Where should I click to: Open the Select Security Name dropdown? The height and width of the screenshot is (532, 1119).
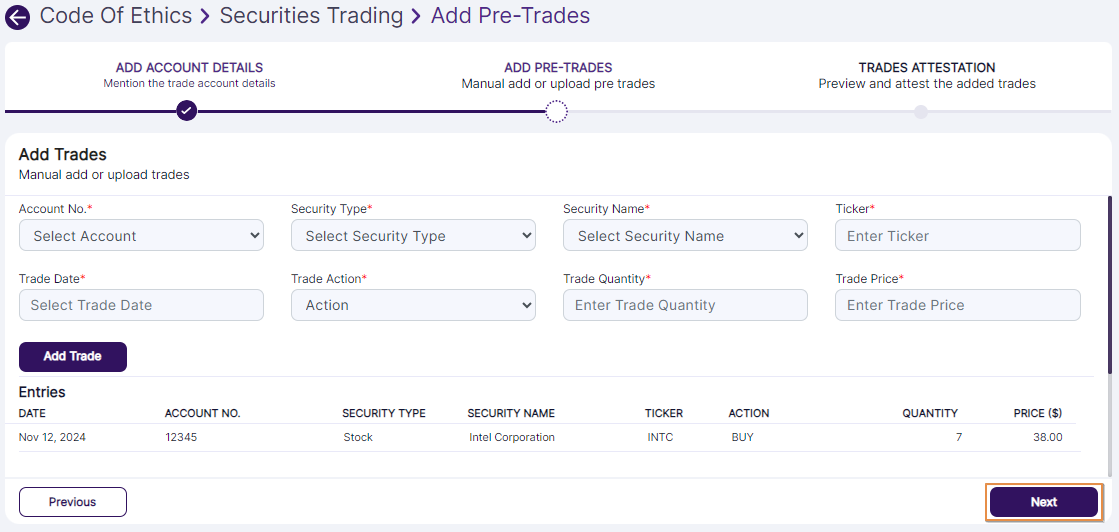(x=685, y=236)
